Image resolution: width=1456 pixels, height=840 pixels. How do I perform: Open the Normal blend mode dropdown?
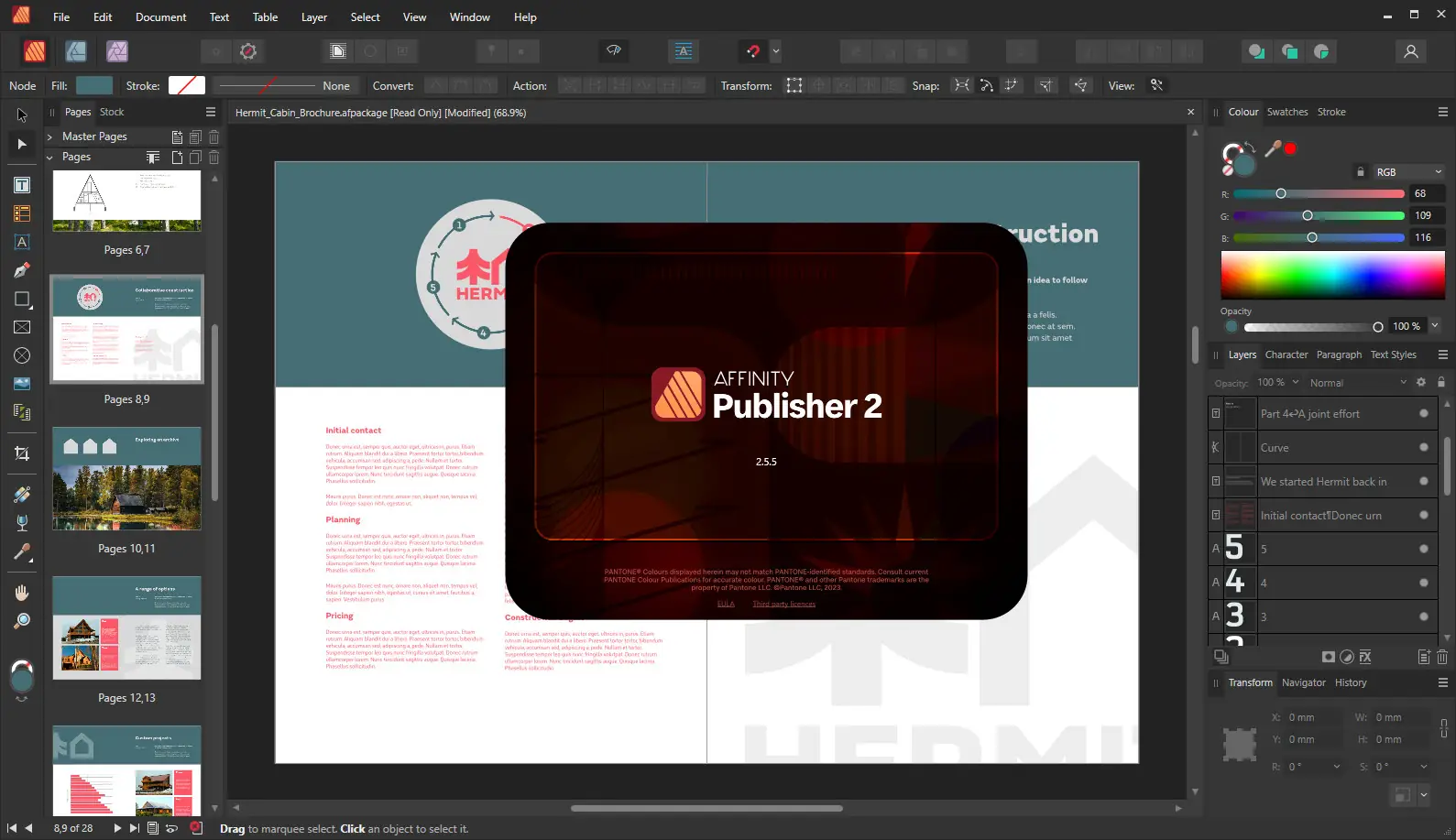tap(1357, 383)
